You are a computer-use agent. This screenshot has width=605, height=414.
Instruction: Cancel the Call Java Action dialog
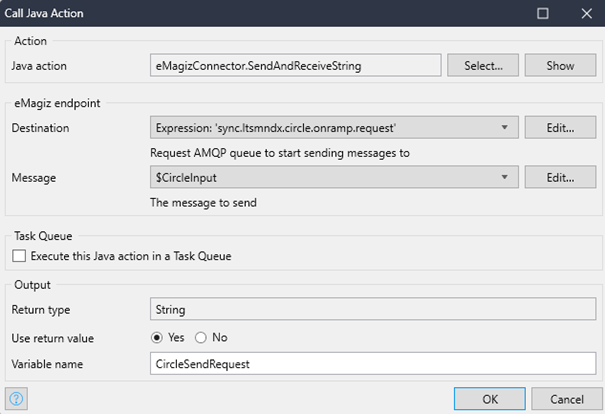tap(567, 399)
